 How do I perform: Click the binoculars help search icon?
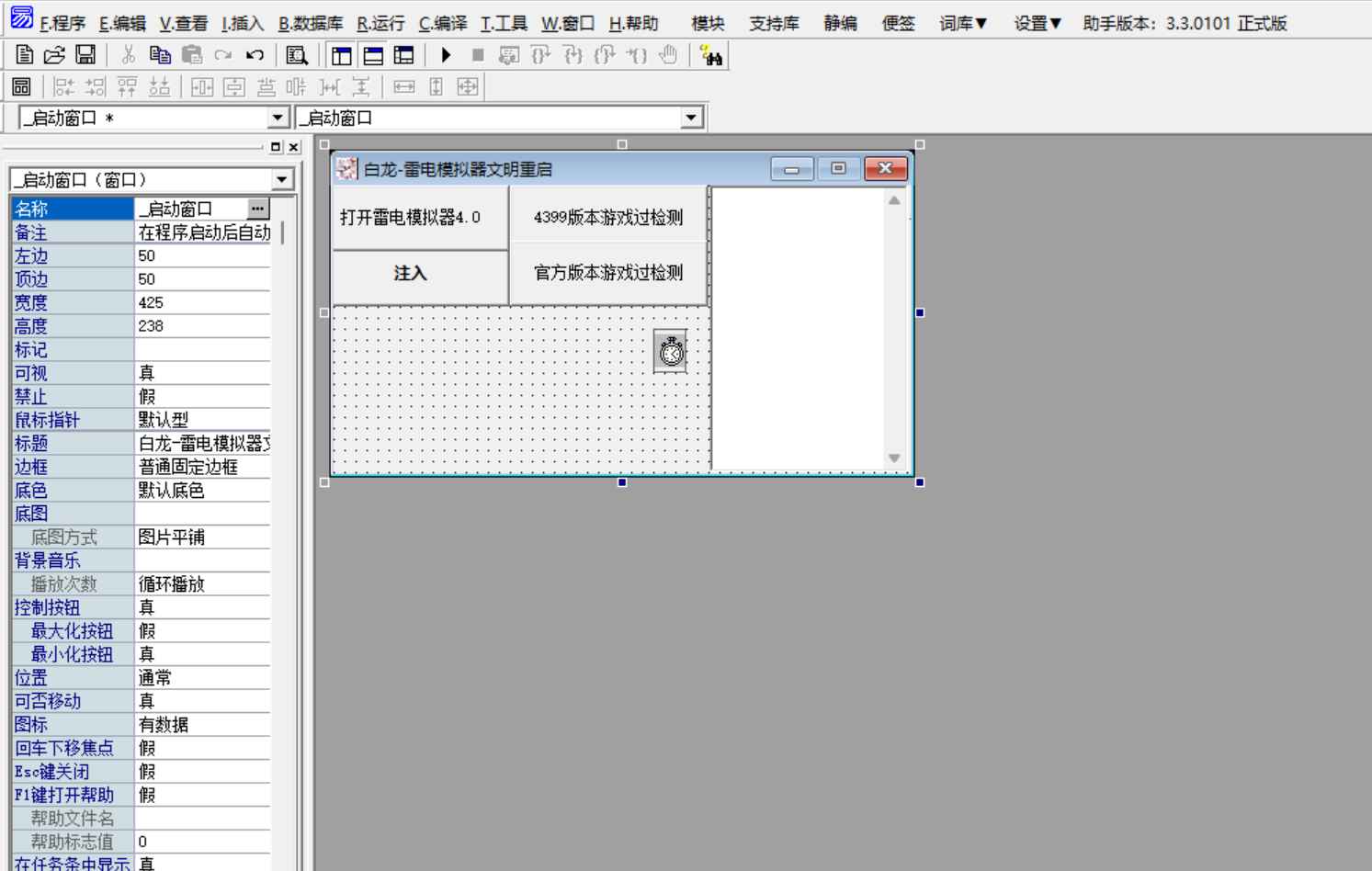pyautogui.click(x=710, y=56)
